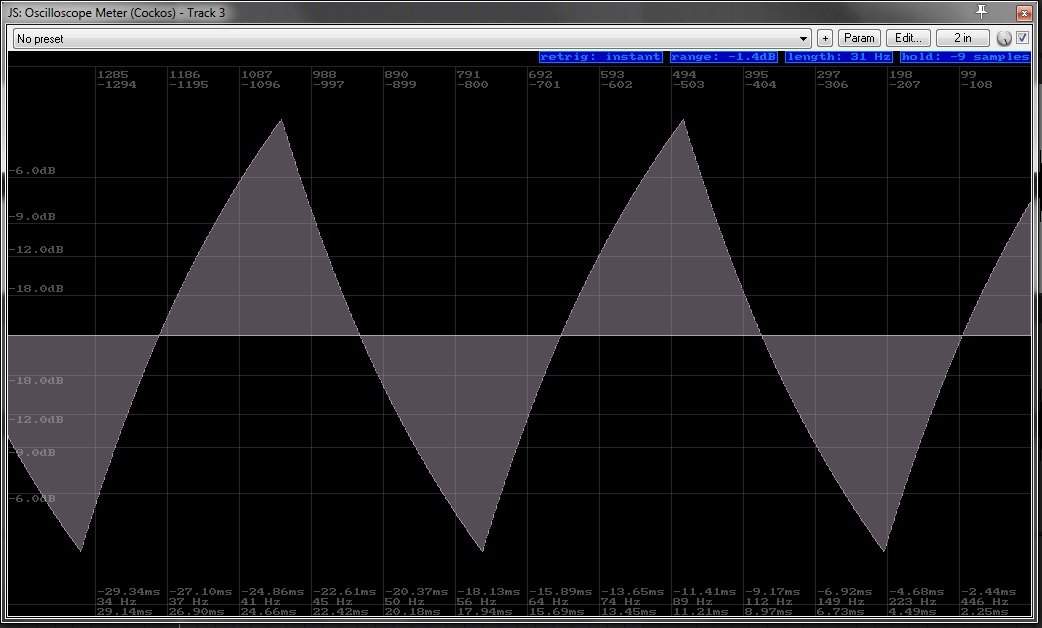Click the '-2.44ms' time label
This screenshot has width=1042, height=628.
989,591
